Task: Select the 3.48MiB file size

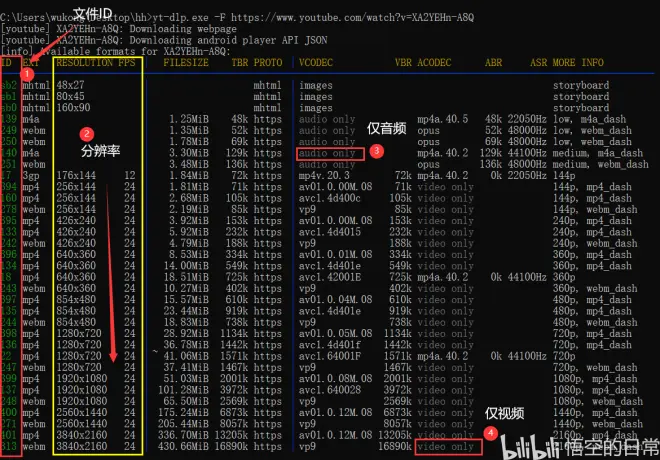Action: pyautogui.click(x=189, y=165)
